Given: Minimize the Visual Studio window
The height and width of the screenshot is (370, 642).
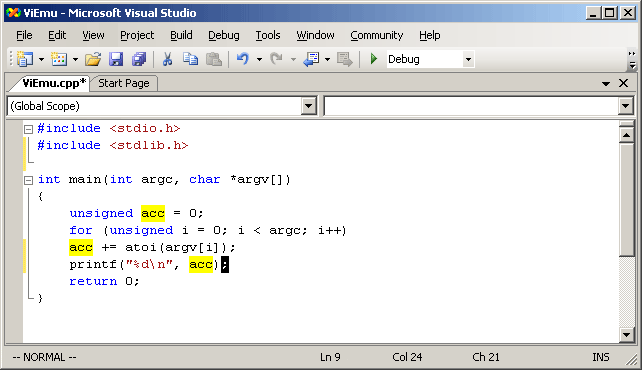Looking at the screenshot, I should click(x=593, y=13).
